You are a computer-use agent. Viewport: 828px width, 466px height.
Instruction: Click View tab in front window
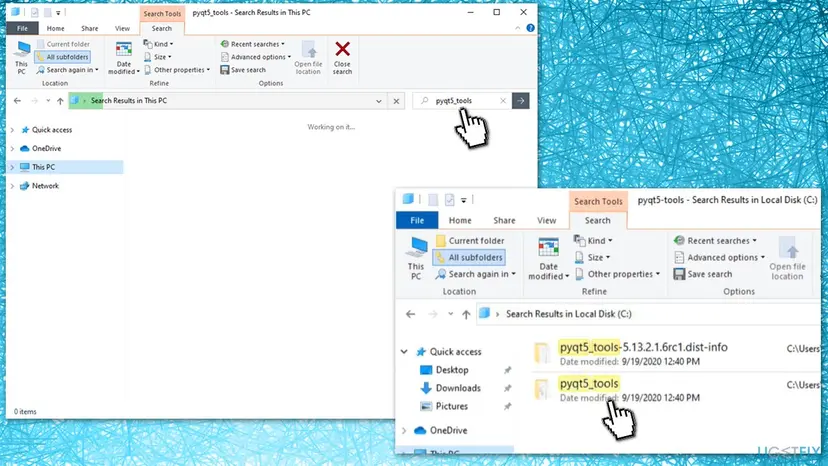click(547, 220)
